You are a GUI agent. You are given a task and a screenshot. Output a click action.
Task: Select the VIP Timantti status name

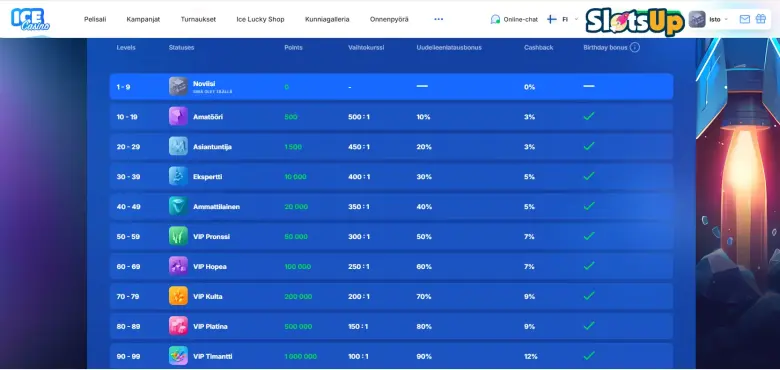point(212,357)
